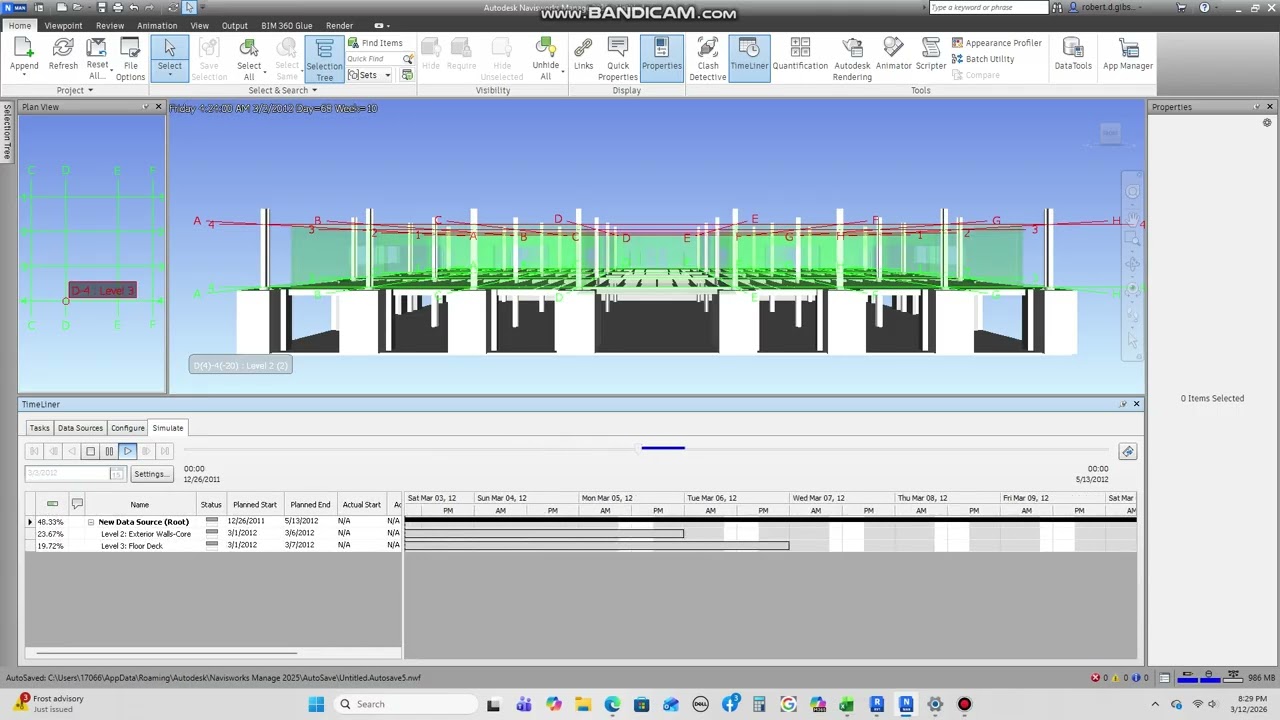Open the DataTools icon

coord(1073,55)
